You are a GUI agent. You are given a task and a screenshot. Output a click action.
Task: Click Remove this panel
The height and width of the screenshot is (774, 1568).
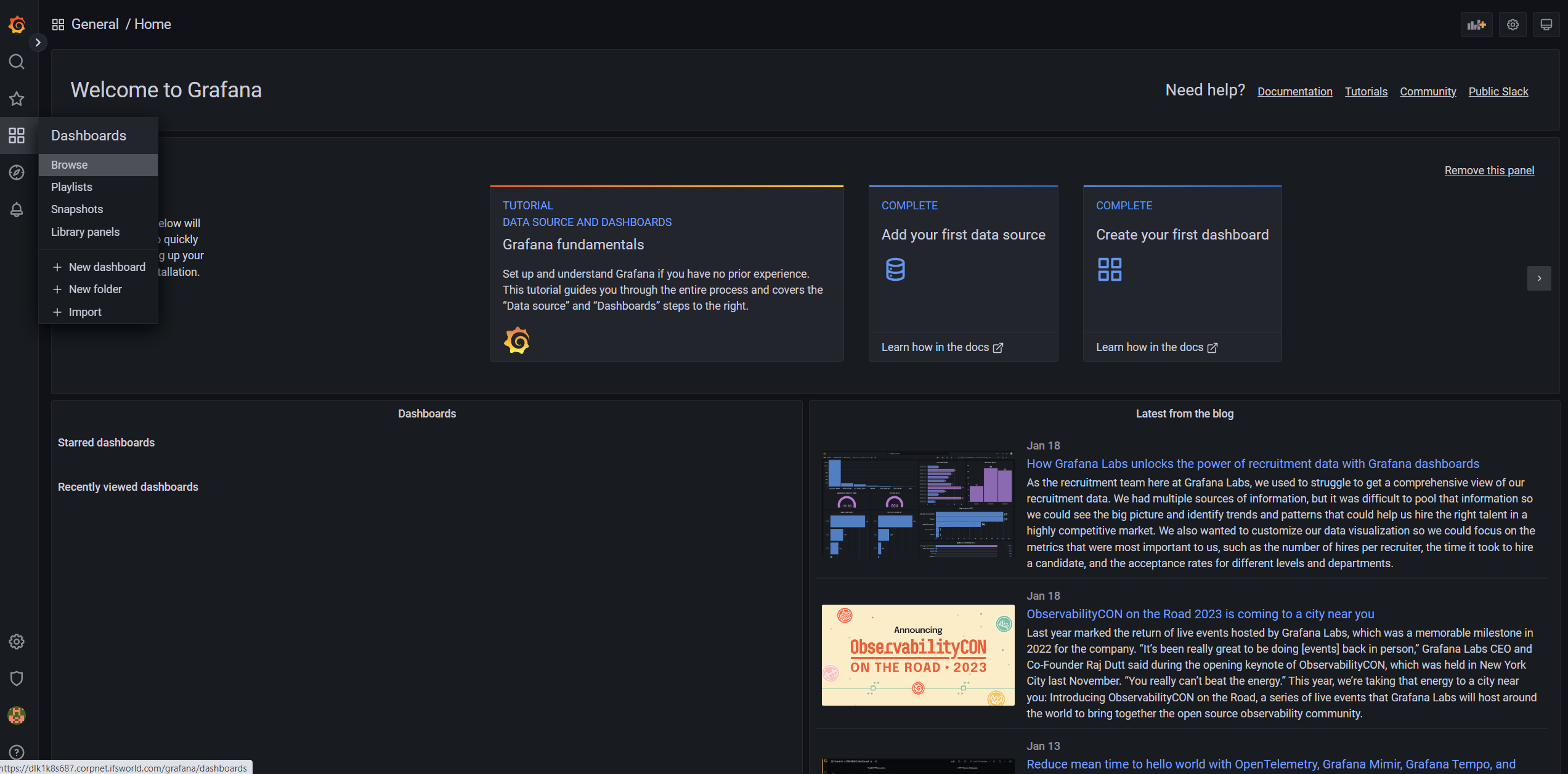pos(1489,171)
